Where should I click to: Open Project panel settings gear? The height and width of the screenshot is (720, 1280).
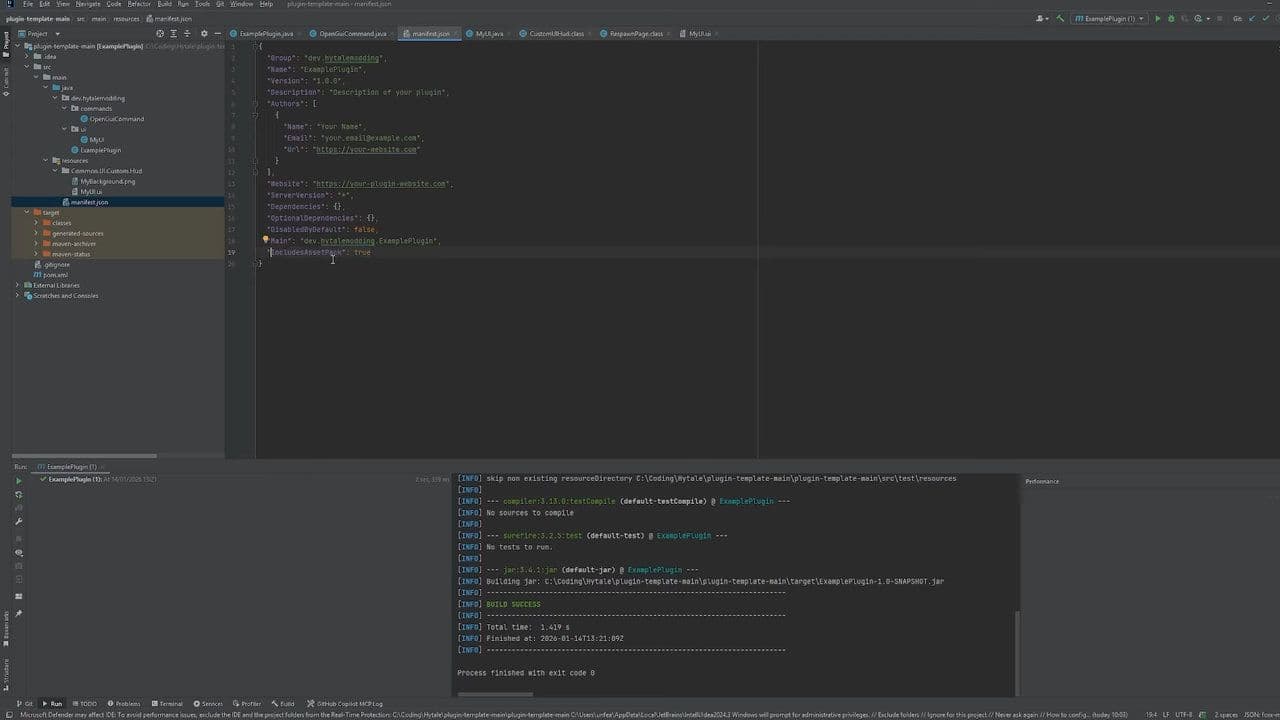point(204,34)
